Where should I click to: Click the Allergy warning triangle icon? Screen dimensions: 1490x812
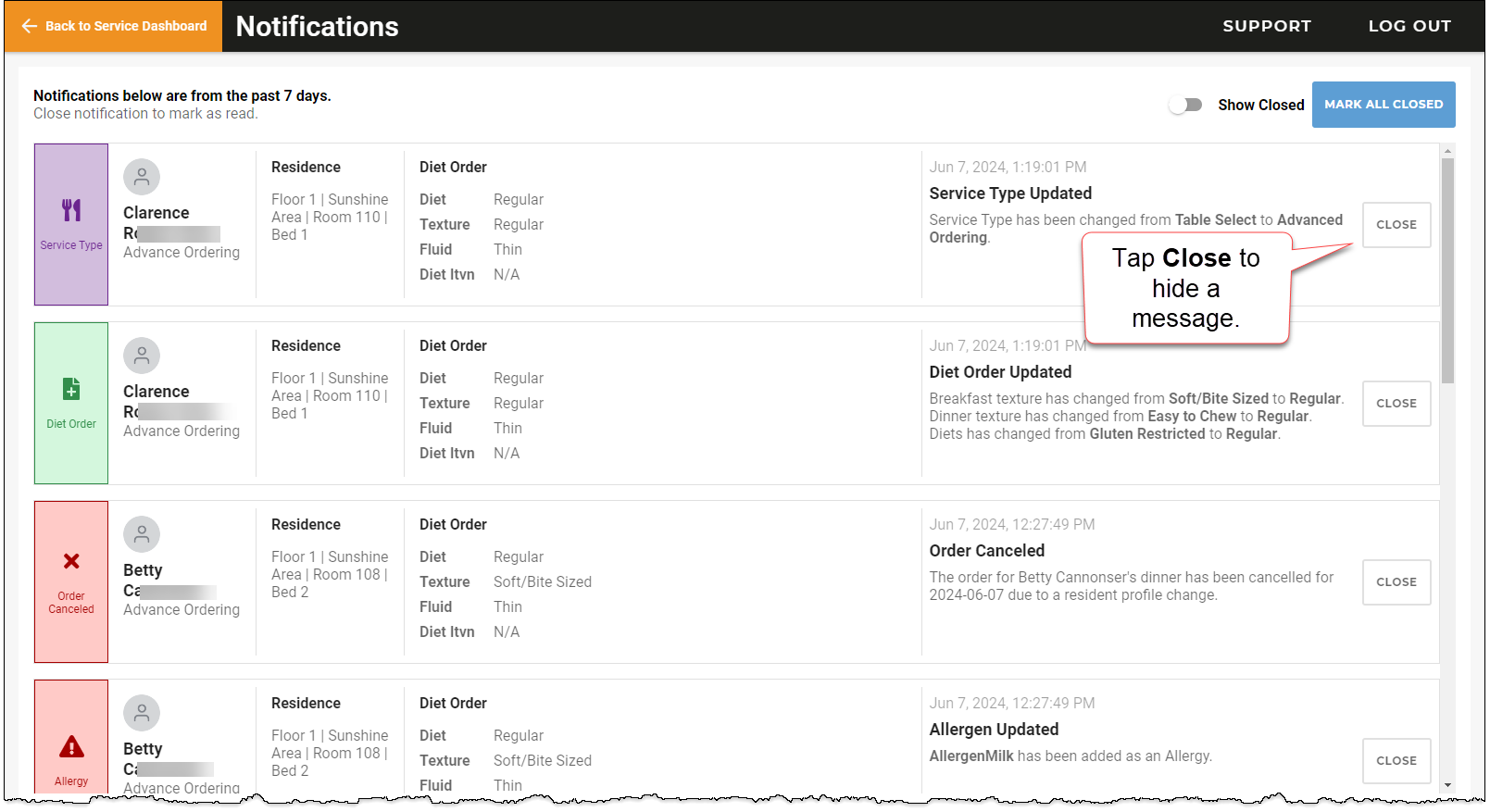pyautogui.click(x=71, y=746)
